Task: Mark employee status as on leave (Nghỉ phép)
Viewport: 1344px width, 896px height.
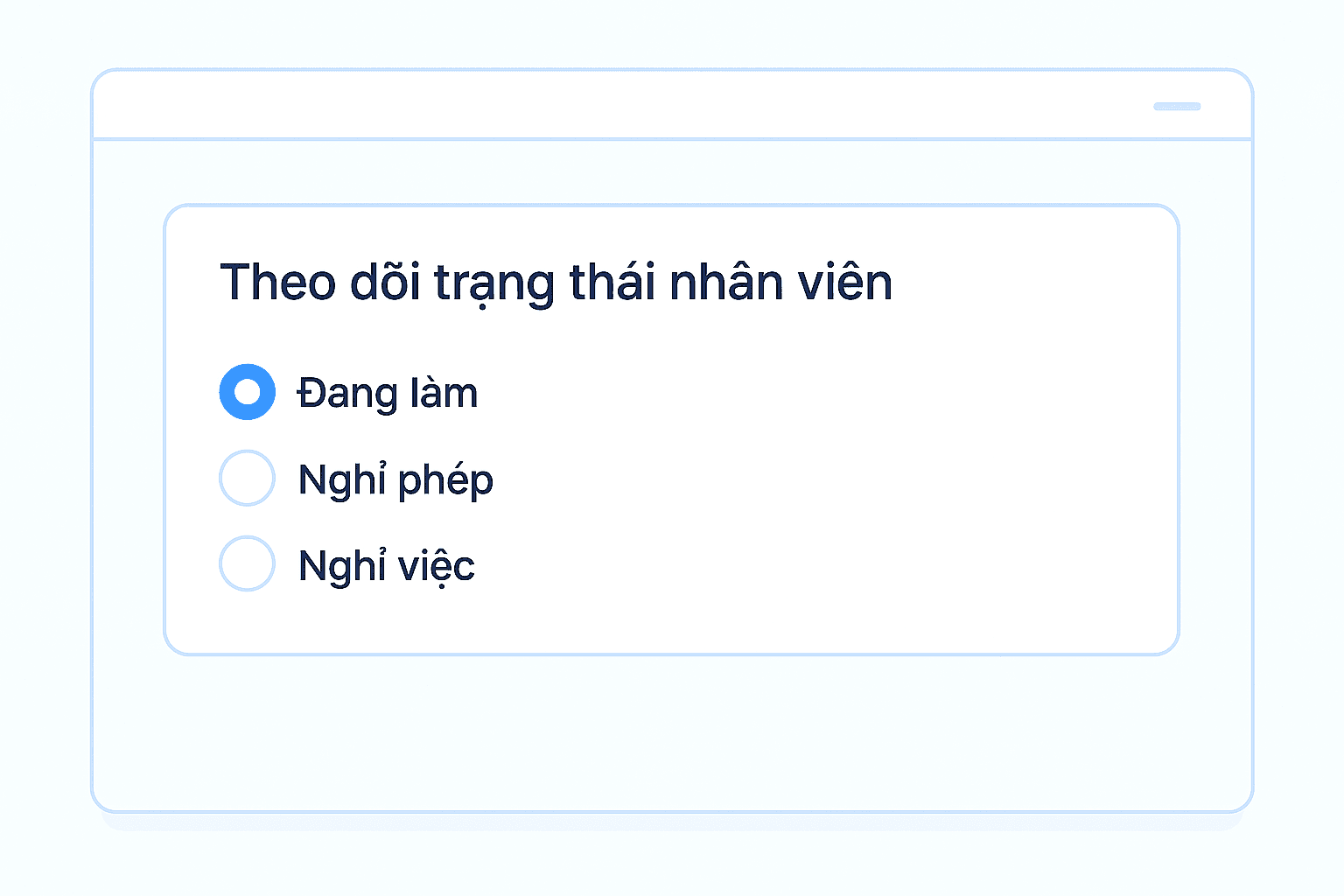Action: [247, 478]
